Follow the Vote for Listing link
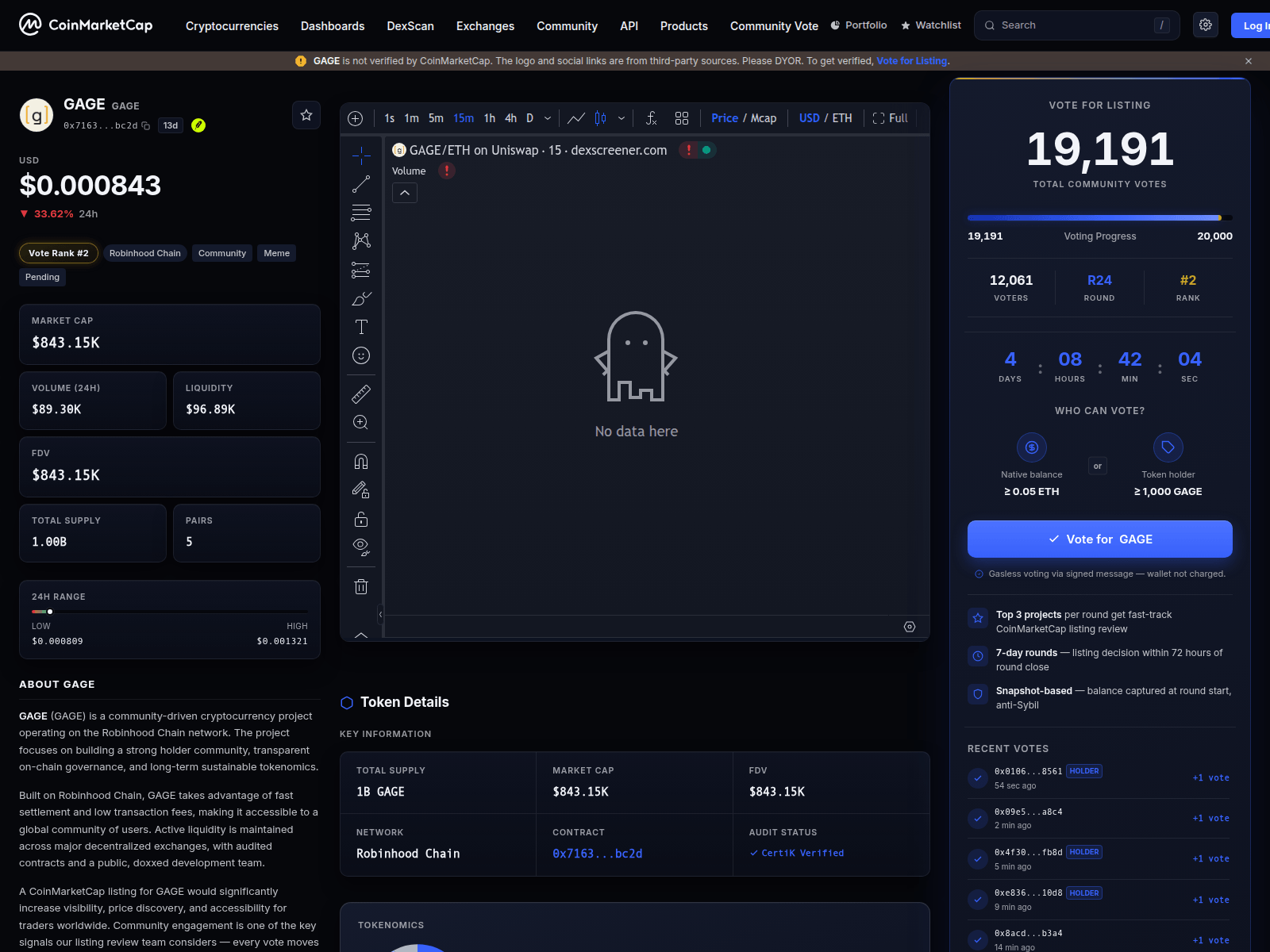Viewport: 1270px width, 952px height. click(911, 61)
